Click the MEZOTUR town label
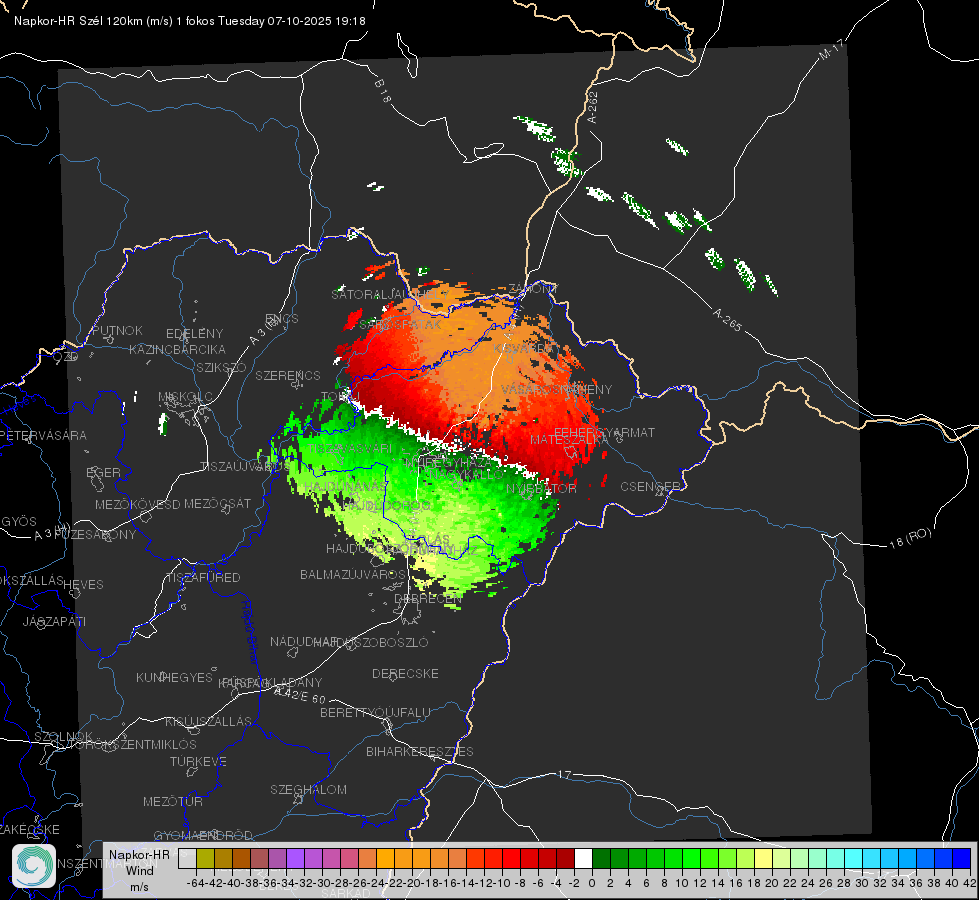Viewport: 979px width, 900px height. 173,801
